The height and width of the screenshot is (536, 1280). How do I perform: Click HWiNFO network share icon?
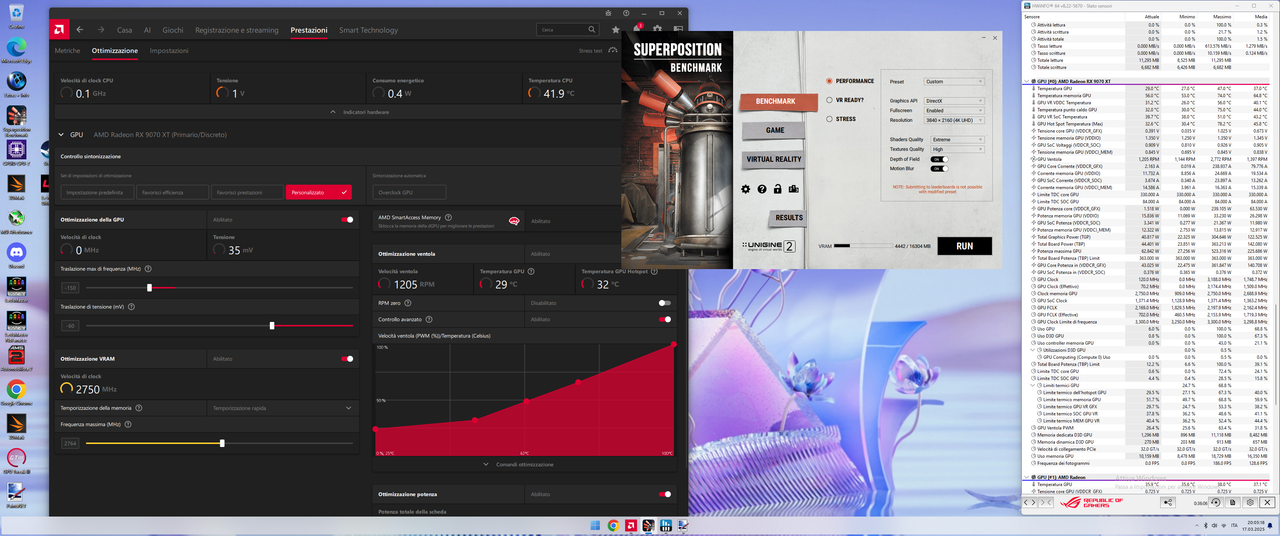tap(1168, 502)
